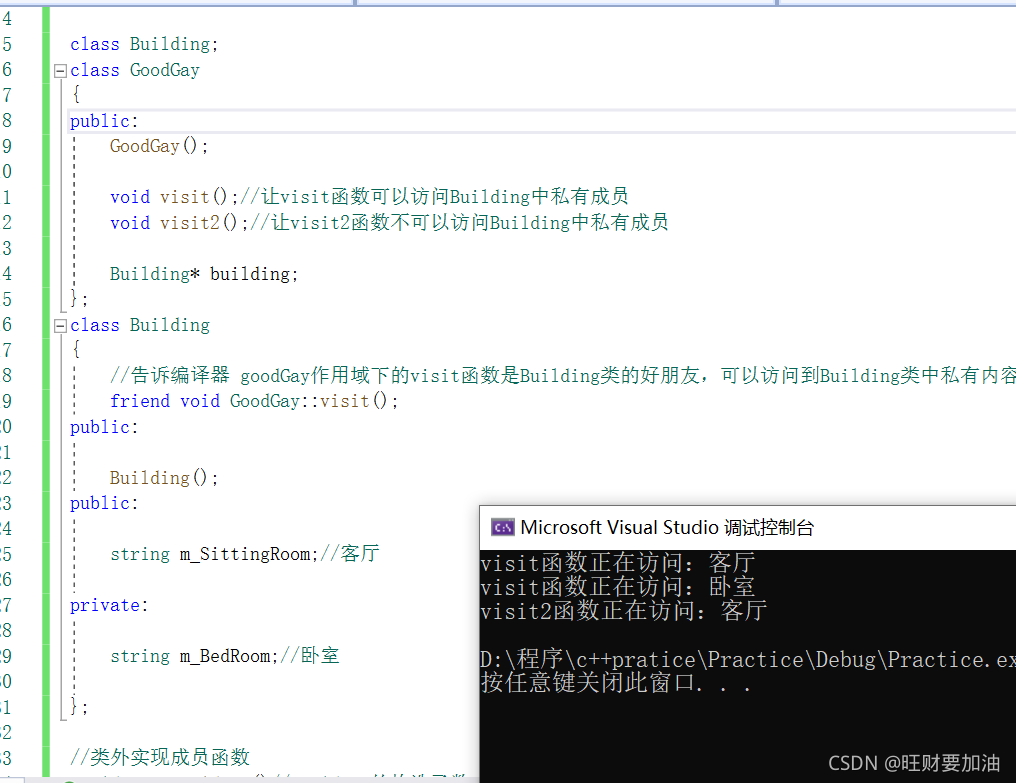The width and height of the screenshot is (1016, 783).
Task: Click the comment '//类外实现成员函数'
Action: tap(159, 757)
